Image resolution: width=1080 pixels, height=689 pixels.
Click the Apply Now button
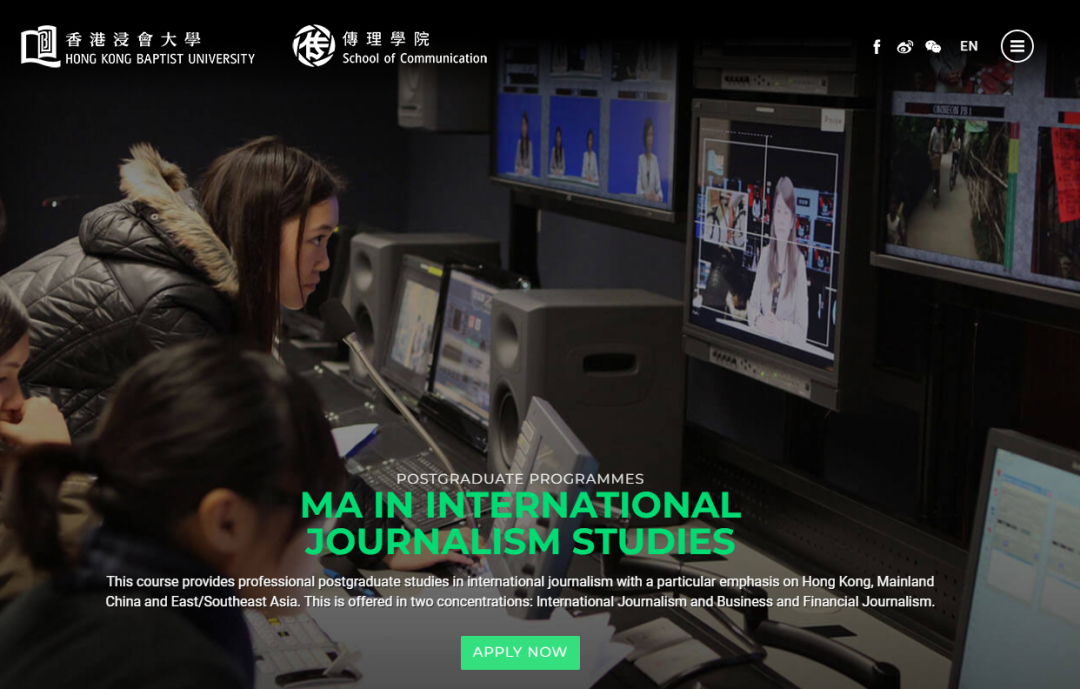point(520,652)
